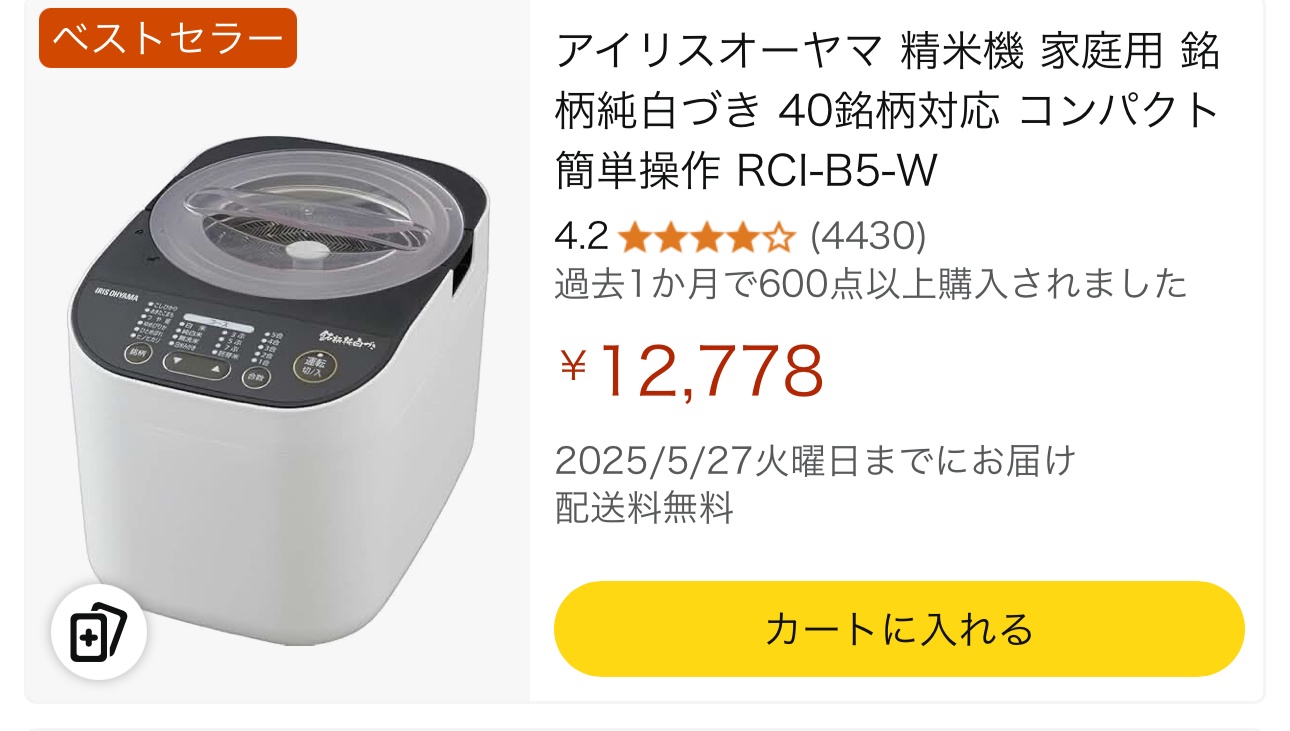Viewport: 1290px width, 731px height.
Task: Click the yen symbol beside price
Action: point(573,366)
